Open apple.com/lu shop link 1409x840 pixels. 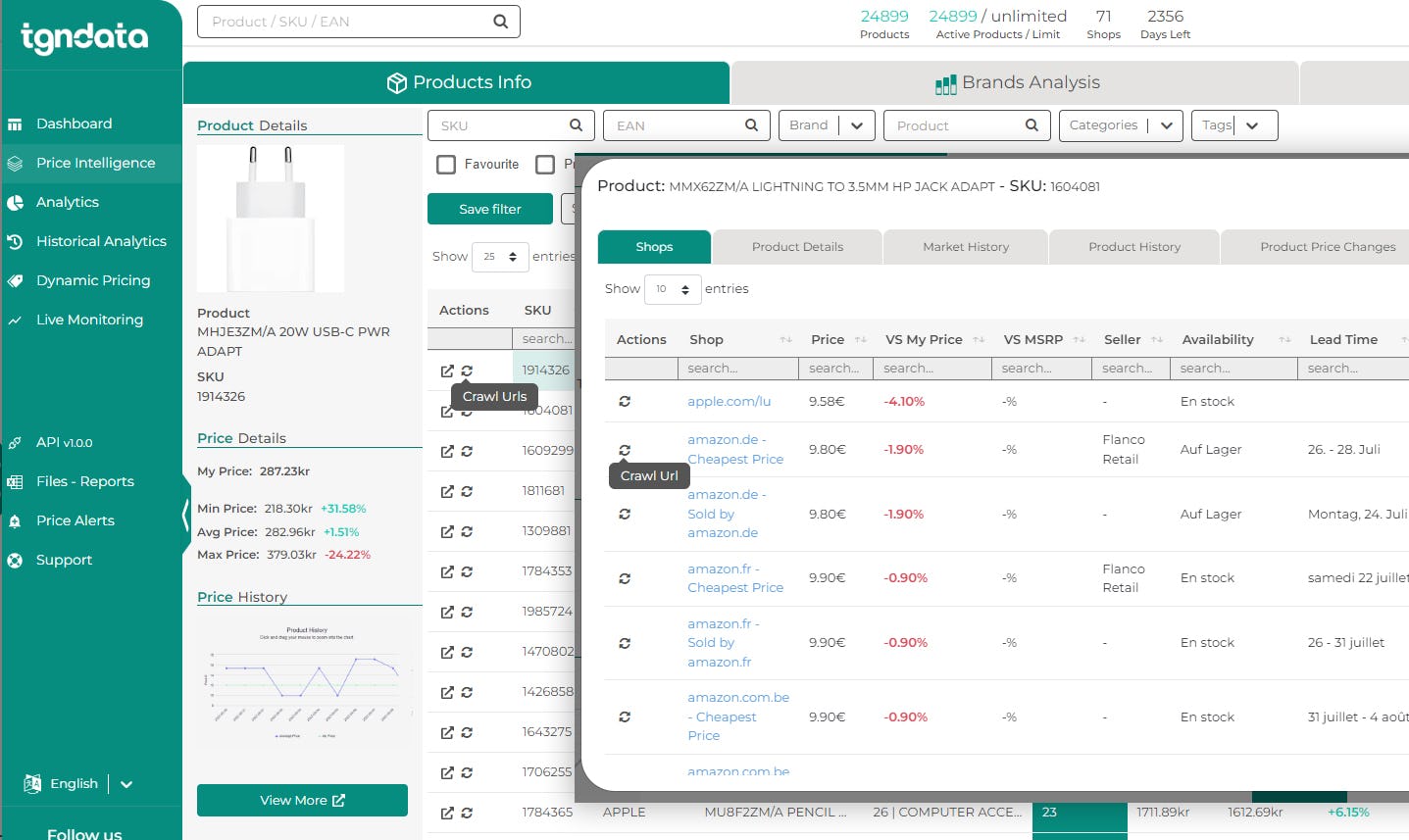pyautogui.click(x=729, y=402)
